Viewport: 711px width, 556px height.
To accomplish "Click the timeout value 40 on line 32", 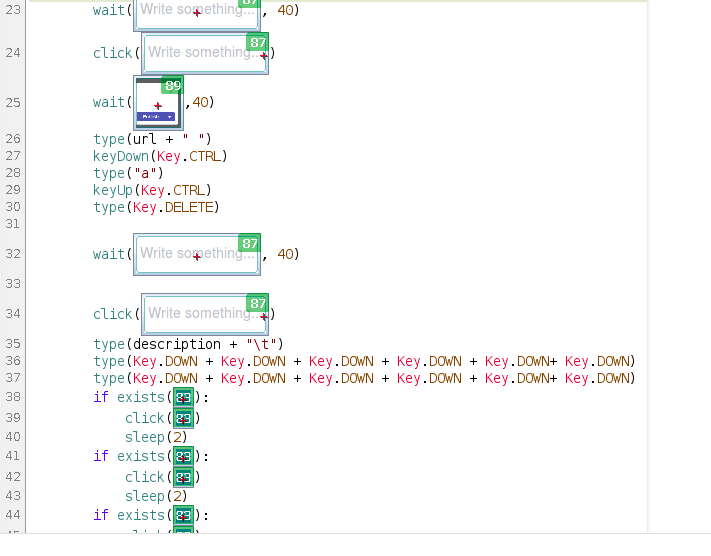I will (285, 254).
